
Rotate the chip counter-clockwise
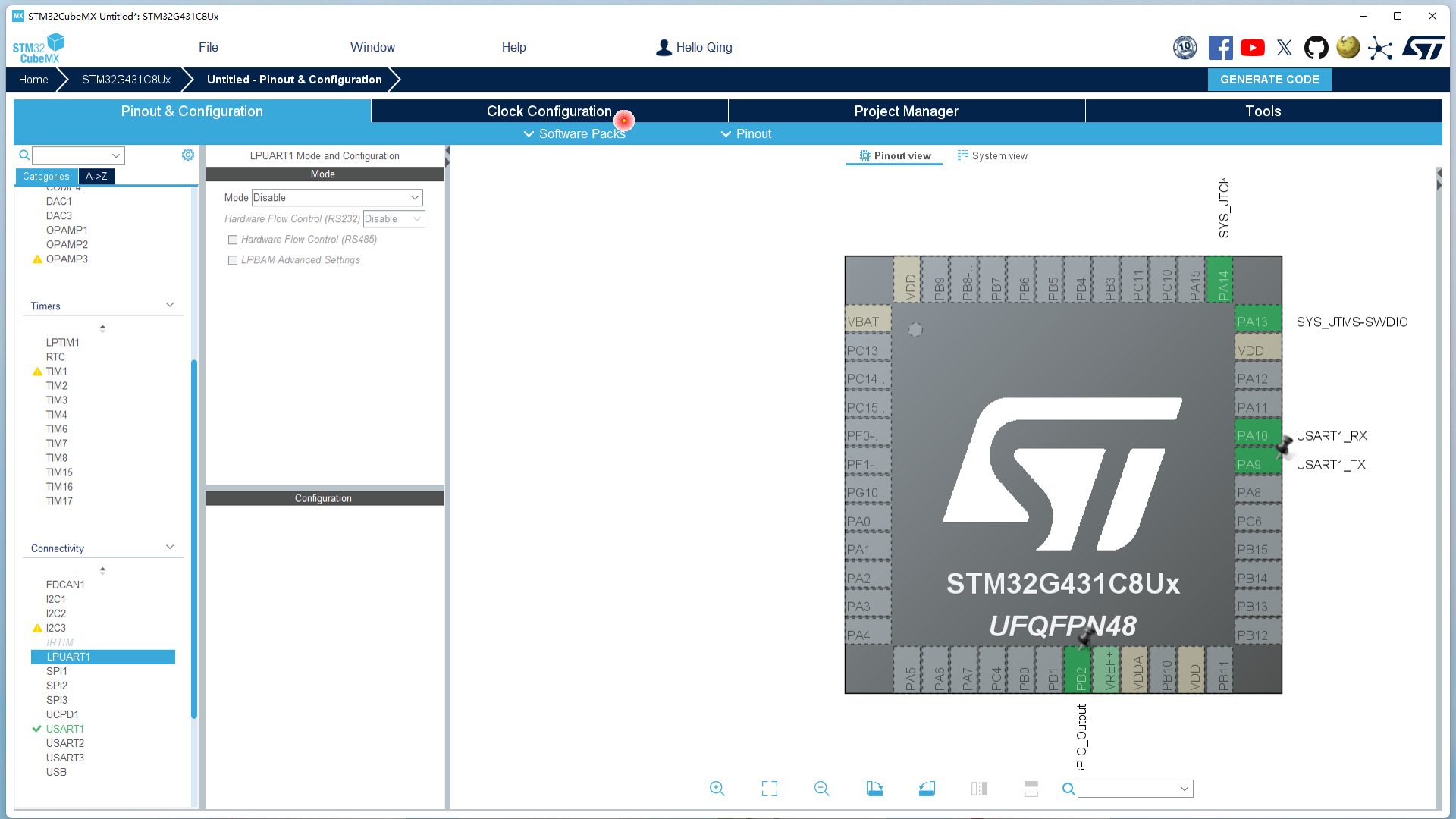tap(927, 789)
